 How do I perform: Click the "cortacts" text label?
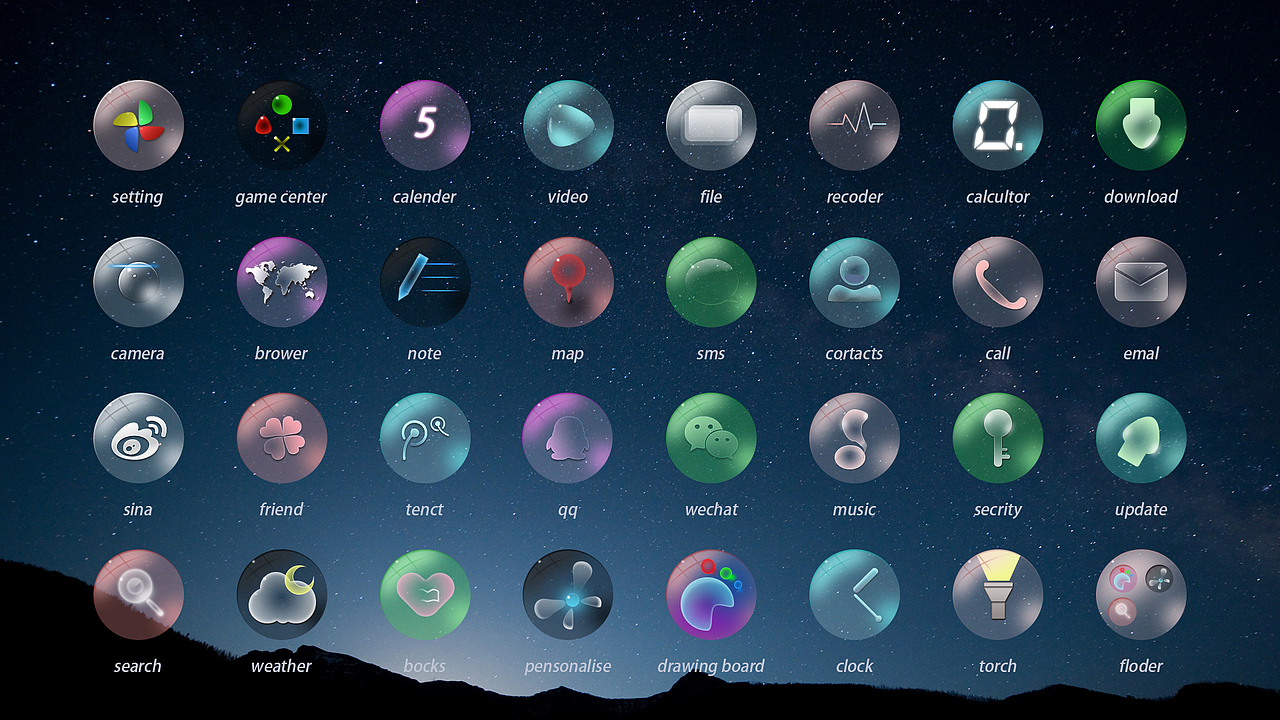855,354
